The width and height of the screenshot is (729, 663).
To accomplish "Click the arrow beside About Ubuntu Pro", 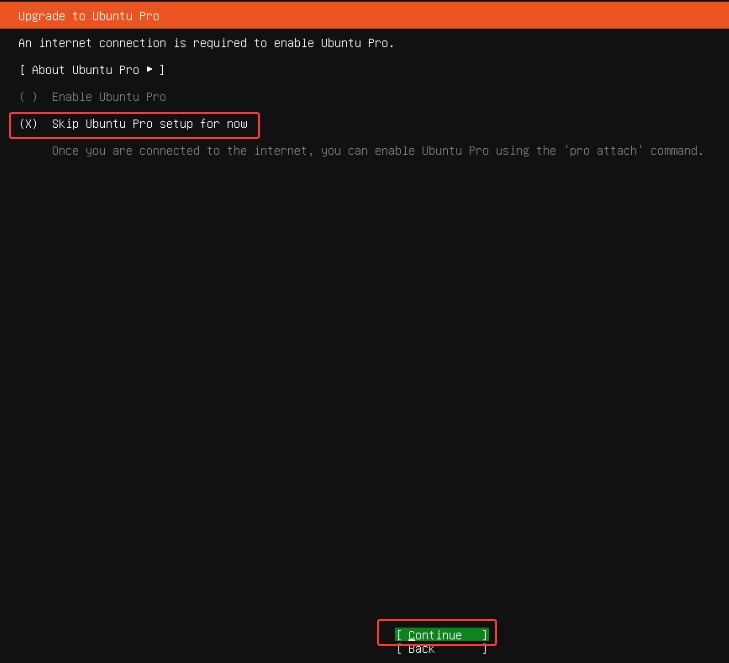I will click(x=150, y=70).
